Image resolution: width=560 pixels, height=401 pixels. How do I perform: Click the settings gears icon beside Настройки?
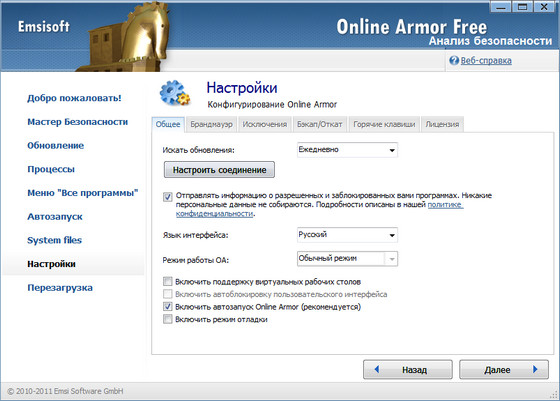coord(175,93)
